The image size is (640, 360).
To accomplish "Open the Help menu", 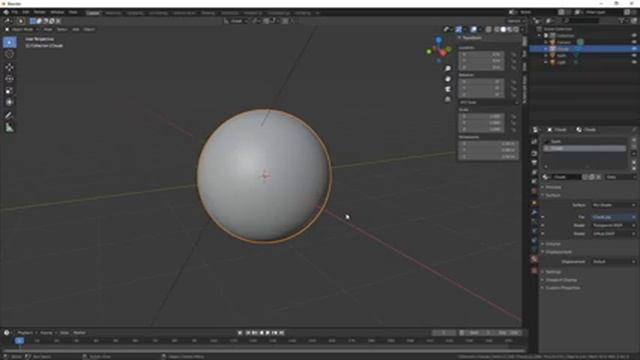I will click(73, 12).
